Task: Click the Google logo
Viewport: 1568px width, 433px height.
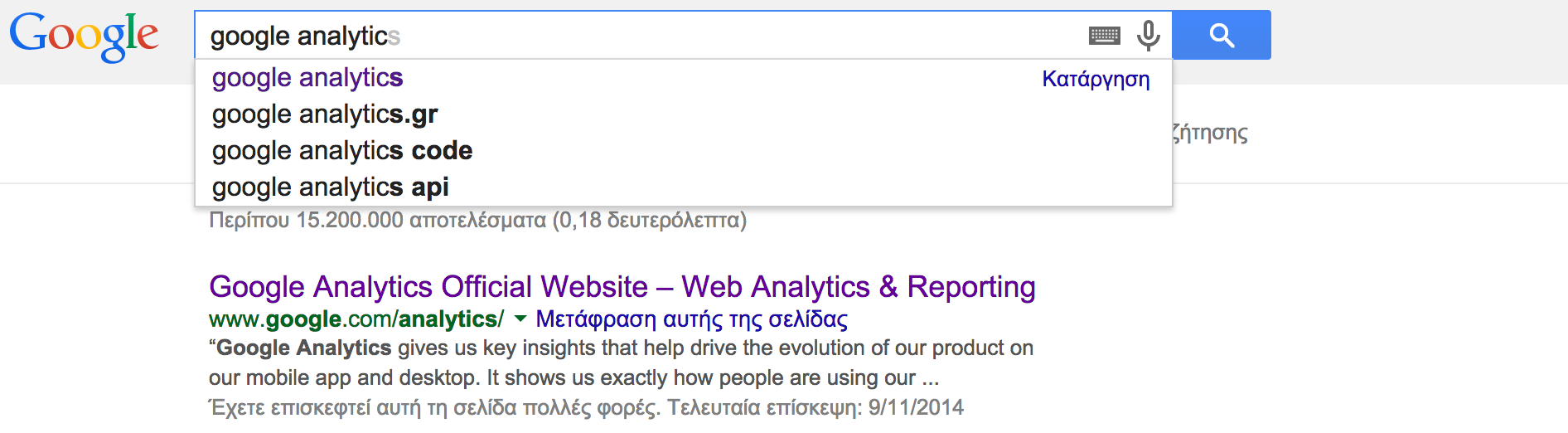Action: (84, 36)
